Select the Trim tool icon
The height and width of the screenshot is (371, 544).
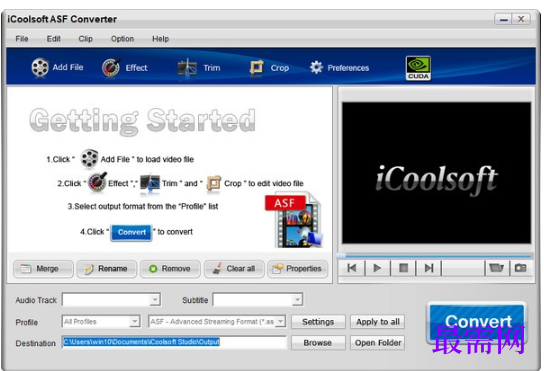(187, 68)
